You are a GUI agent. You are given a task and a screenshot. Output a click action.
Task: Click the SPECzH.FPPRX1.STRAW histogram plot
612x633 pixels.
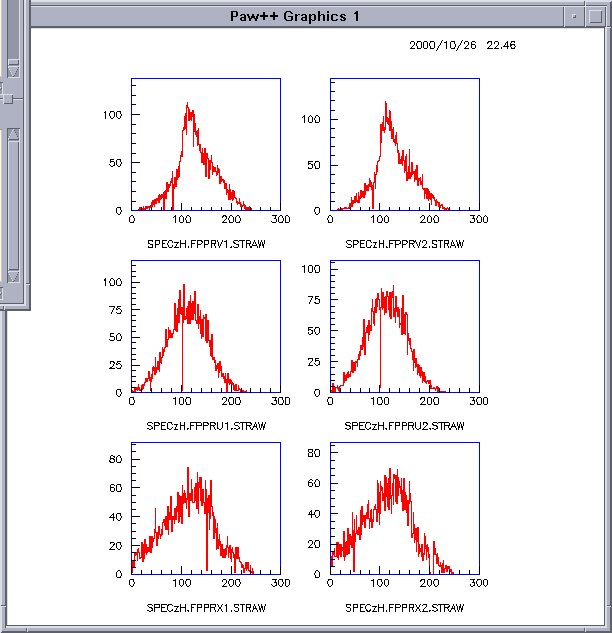pos(206,509)
